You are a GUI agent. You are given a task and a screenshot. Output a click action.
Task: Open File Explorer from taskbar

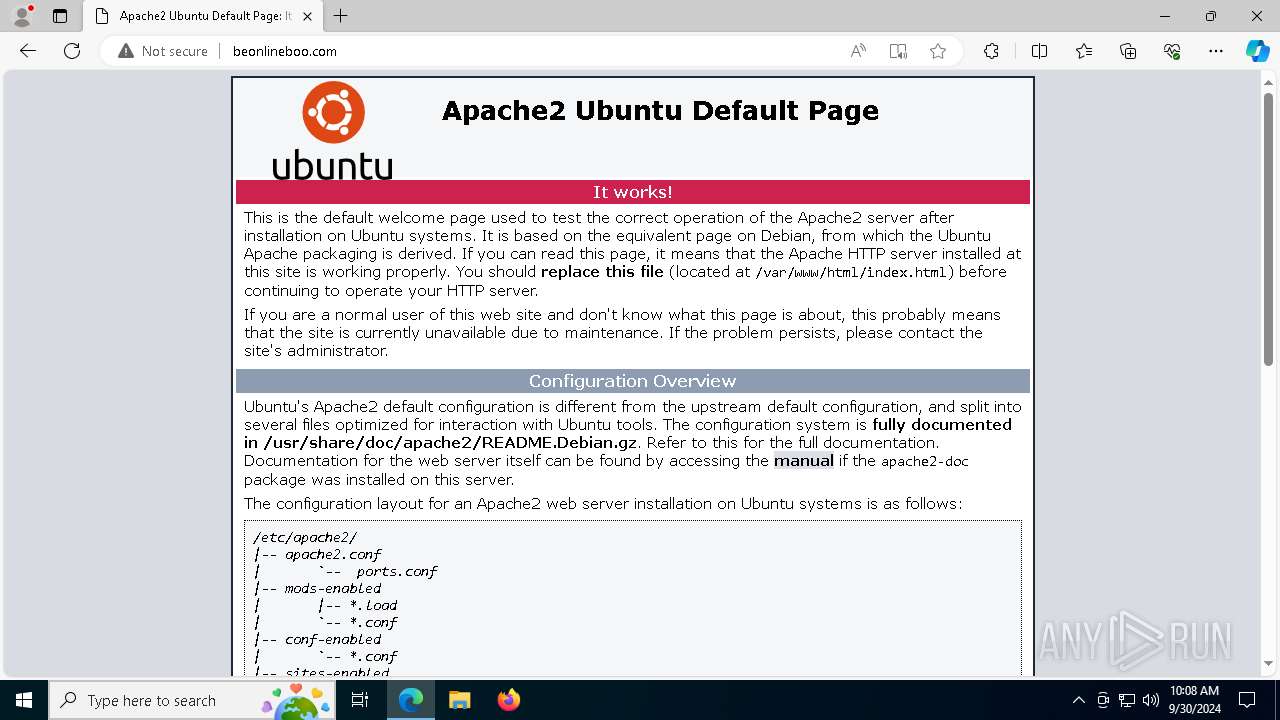459,700
